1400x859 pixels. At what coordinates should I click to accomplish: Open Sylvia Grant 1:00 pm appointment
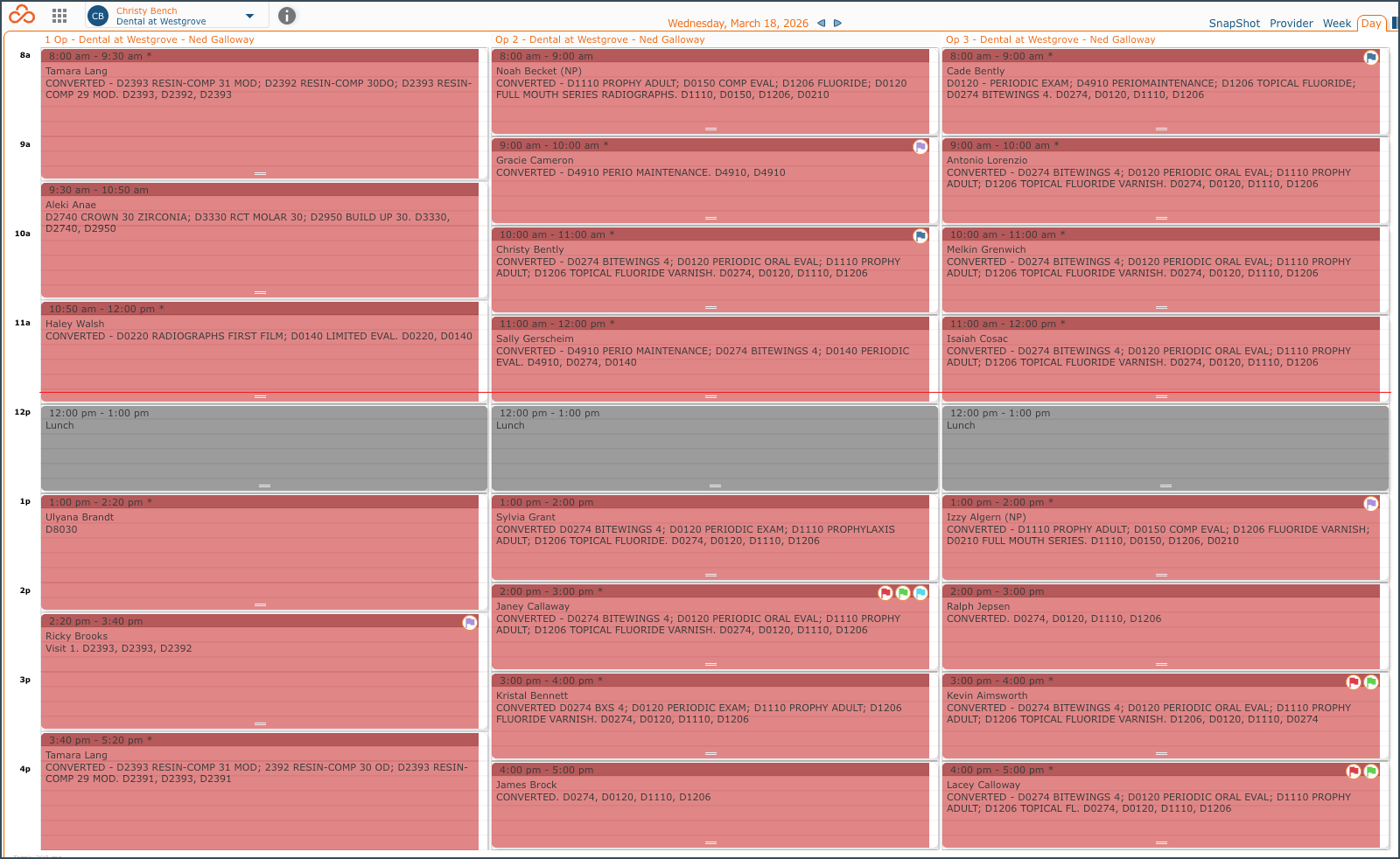coord(710,538)
